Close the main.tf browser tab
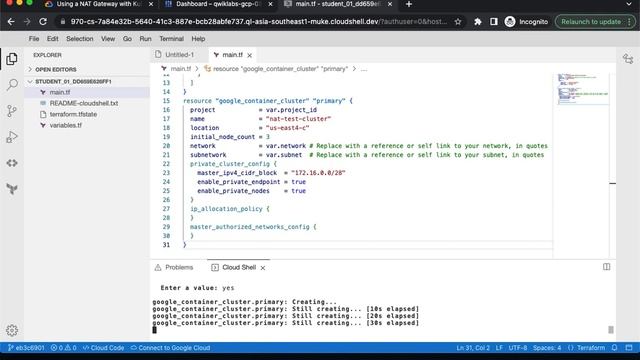The width and height of the screenshot is (640, 360). coord(389,4)
